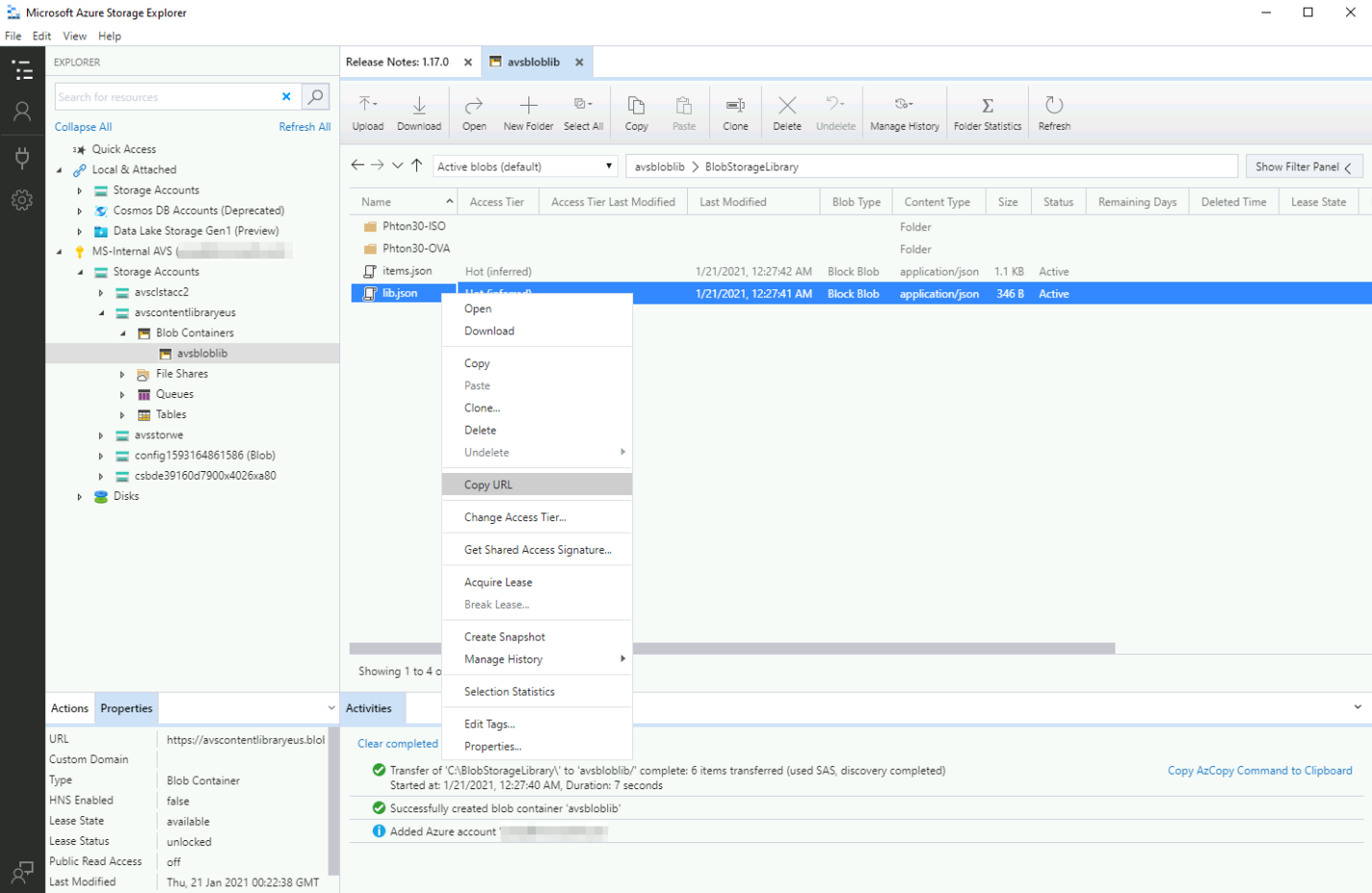This screenshot has height=893, width=1372.
Task: Select Acquire Lease in the context menu
Action: click(537, 583)
